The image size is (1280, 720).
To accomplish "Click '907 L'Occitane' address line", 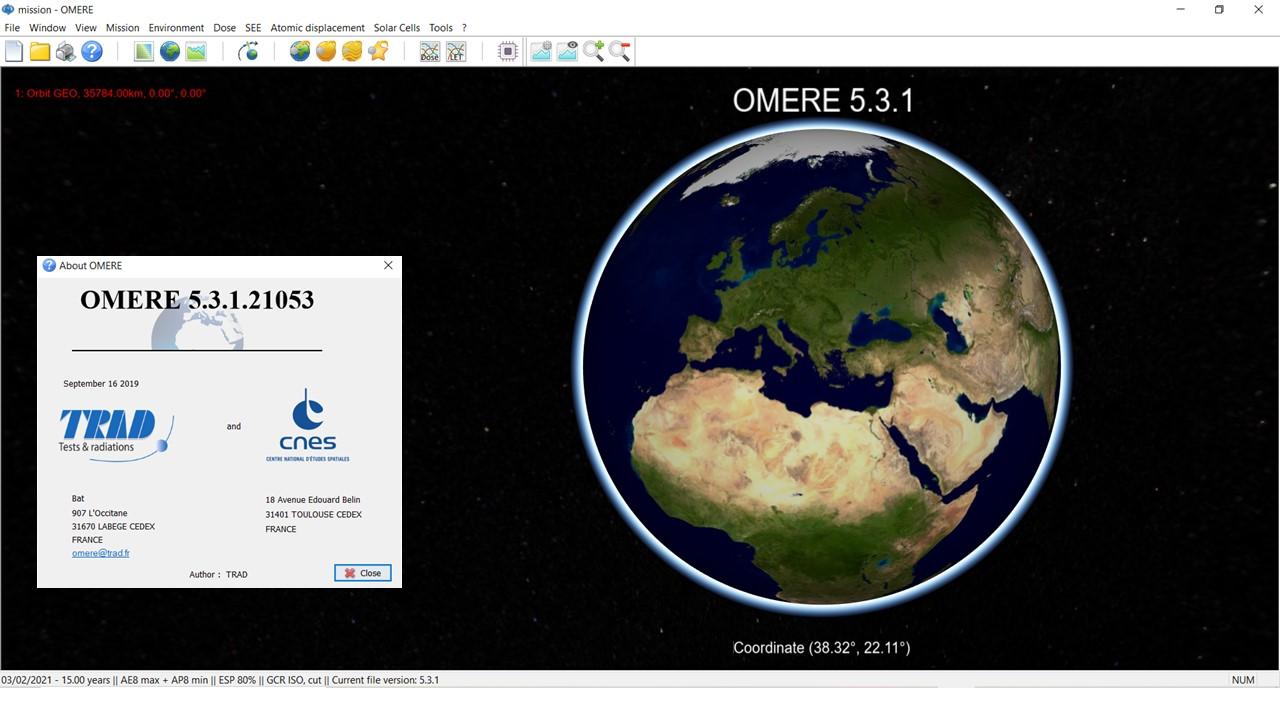I will click(99, 514).
